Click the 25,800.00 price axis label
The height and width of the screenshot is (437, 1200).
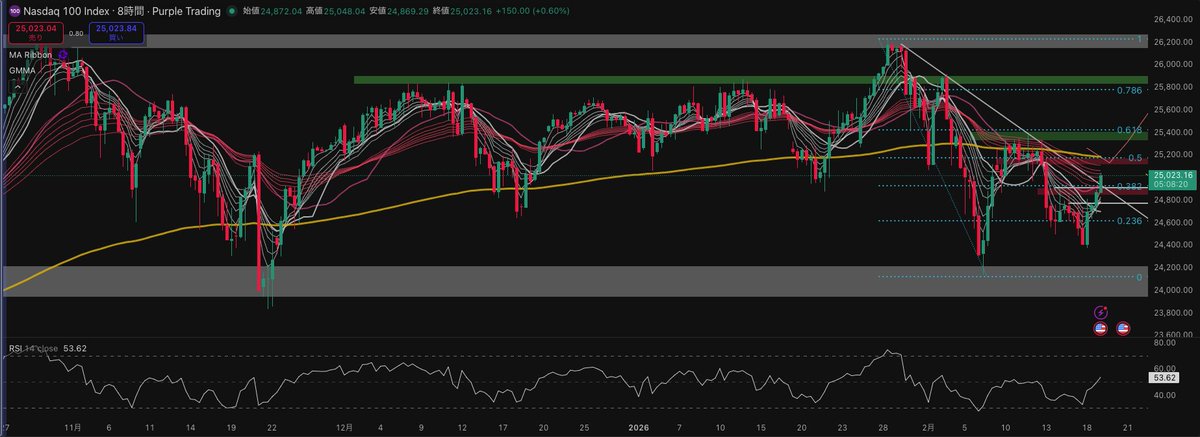(x=1174, y=86)
